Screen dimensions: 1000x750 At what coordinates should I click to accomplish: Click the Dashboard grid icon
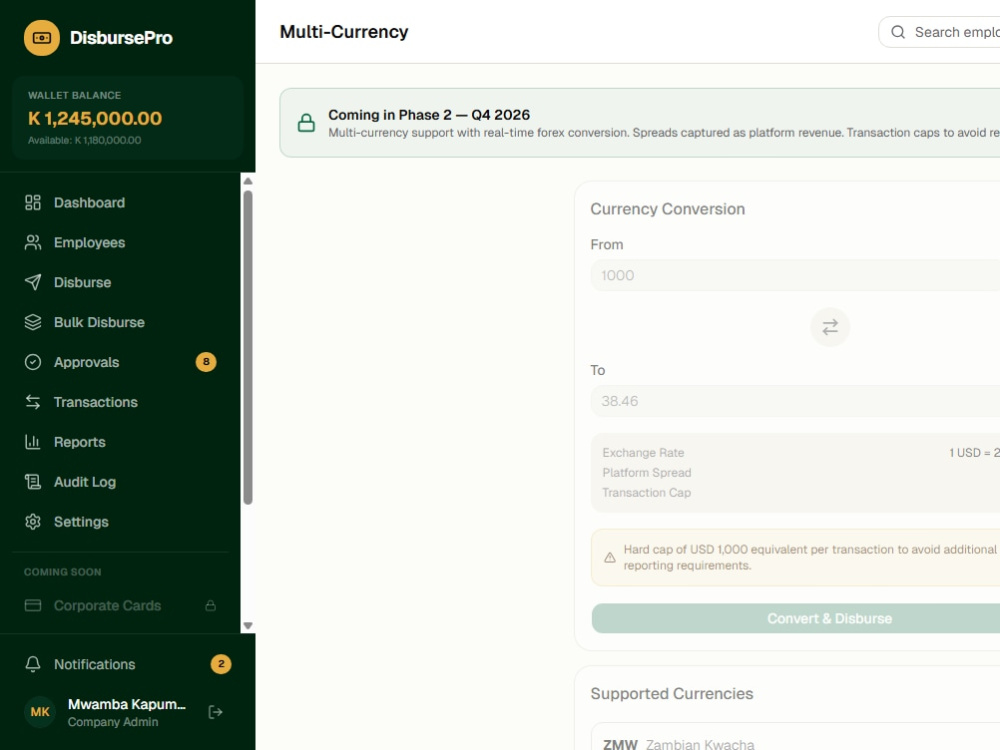[x=33, y=203]
